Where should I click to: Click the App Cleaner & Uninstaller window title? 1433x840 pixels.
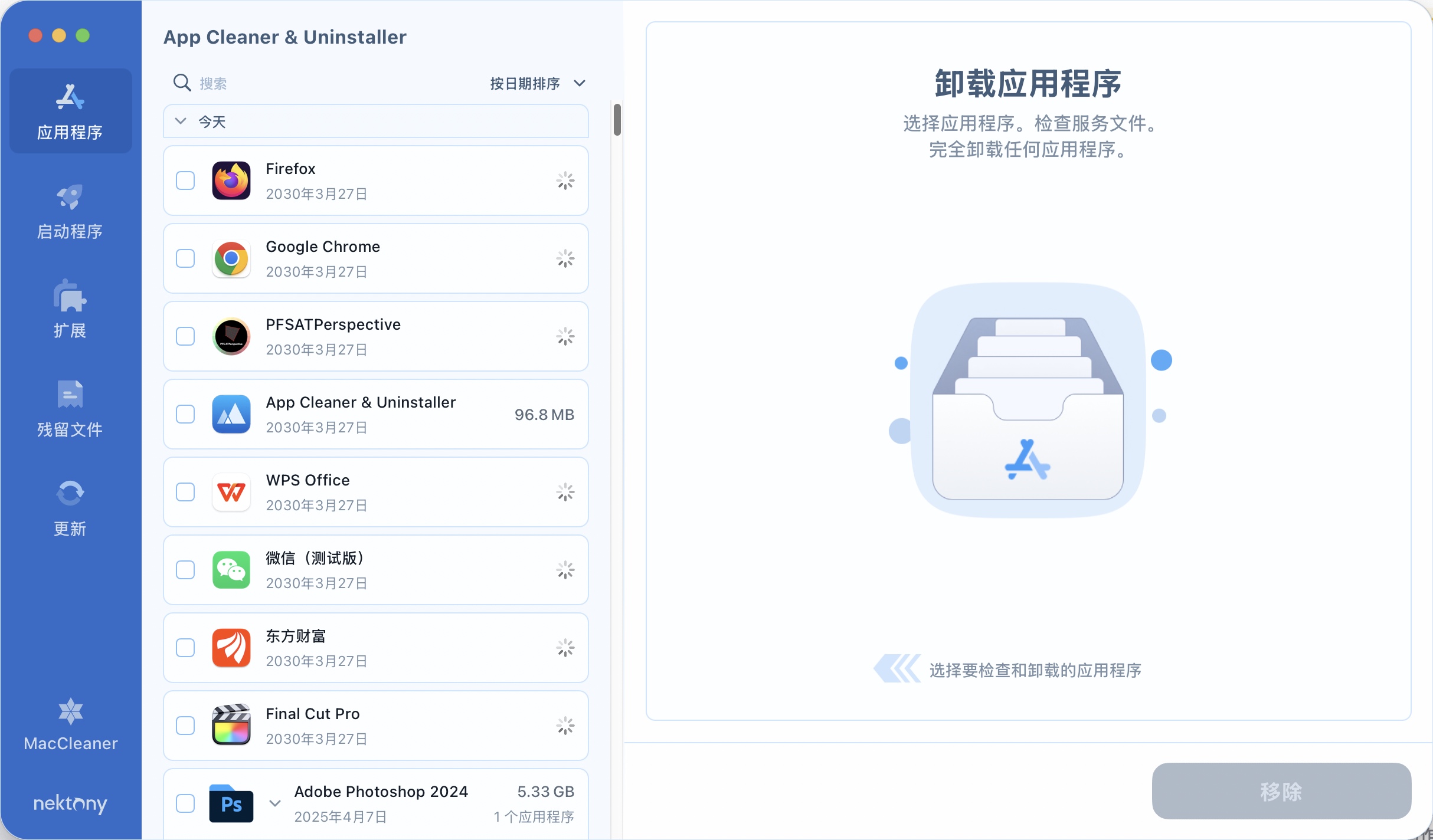pyautogui.click(x=284, y=37)
